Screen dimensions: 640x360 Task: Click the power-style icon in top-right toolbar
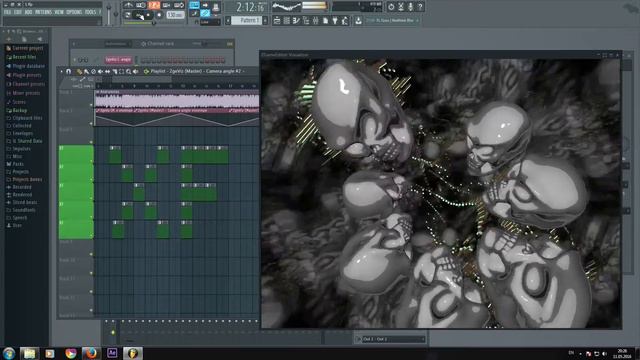[391, 7]
